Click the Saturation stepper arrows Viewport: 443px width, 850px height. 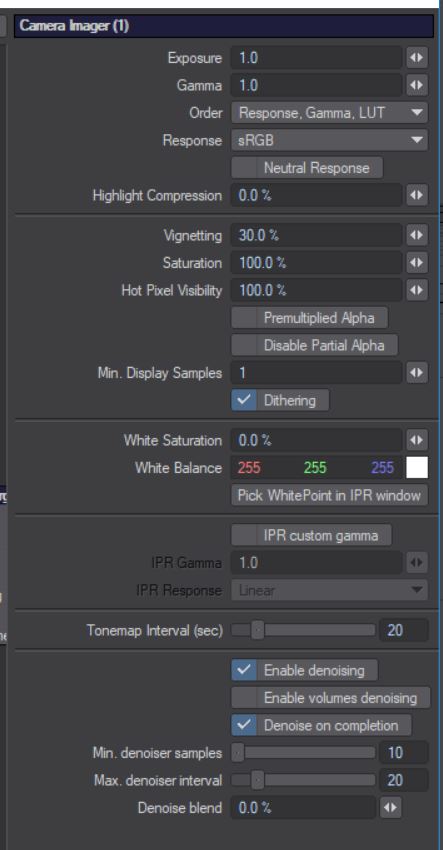(x=416, y=263)
